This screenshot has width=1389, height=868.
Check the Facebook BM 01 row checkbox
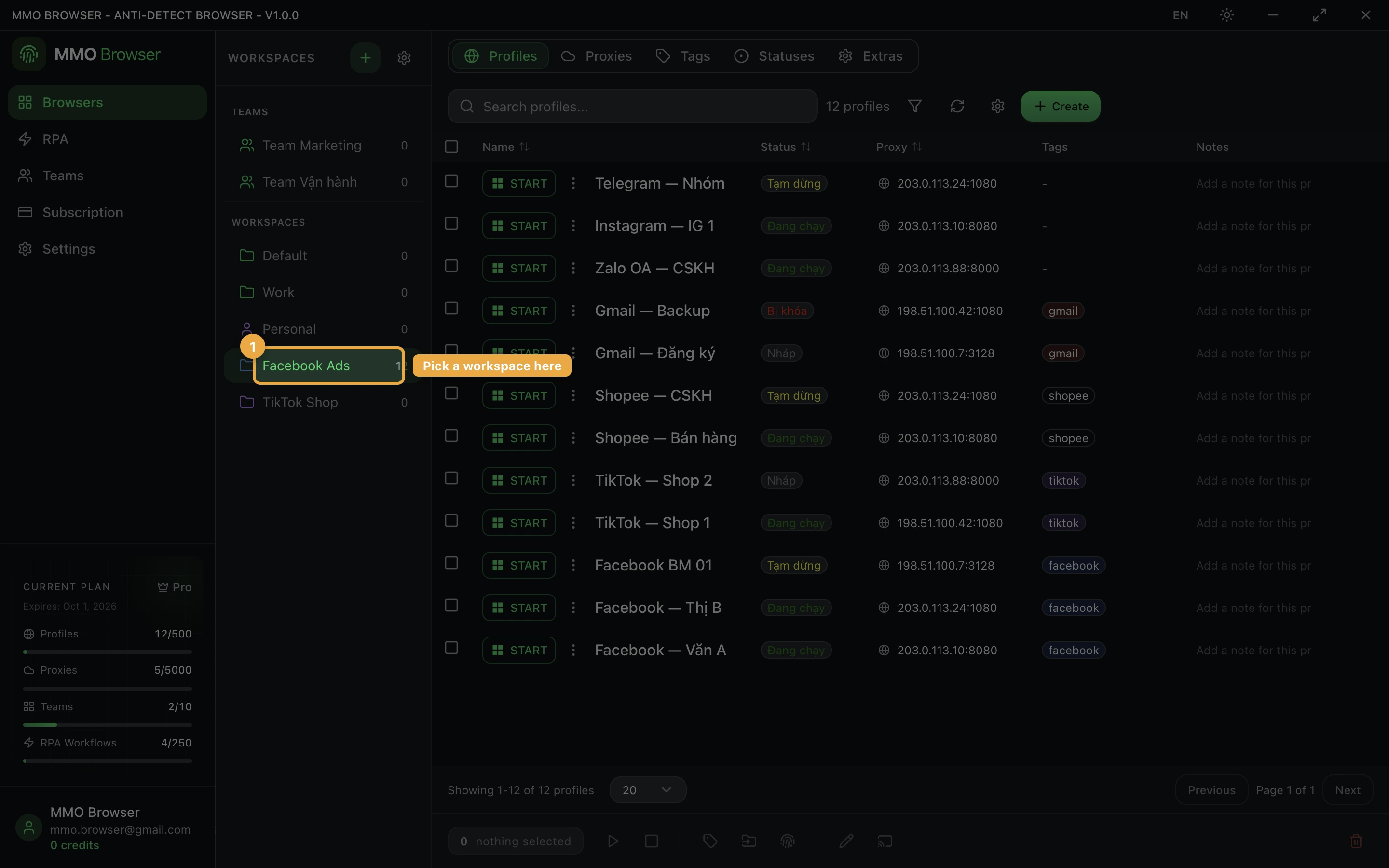click(452, 563)
